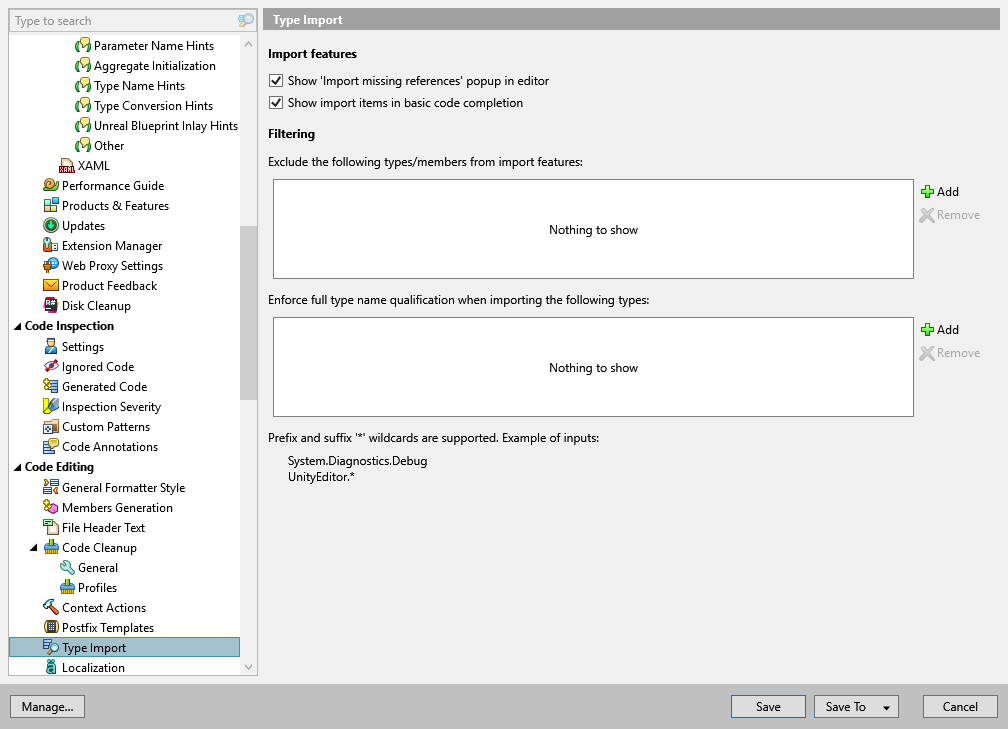Disable 'Show import items in basic code completion'
This screenshot has height=729, width=1008.
tap(275, 102)
